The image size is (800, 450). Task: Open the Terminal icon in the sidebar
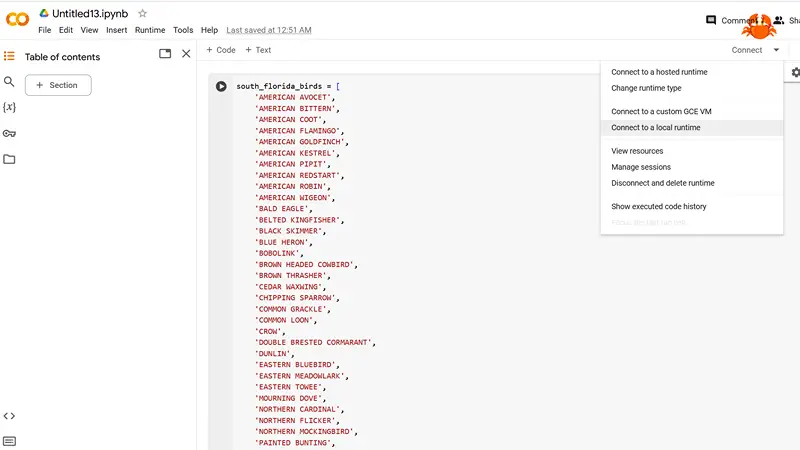coord(9,441)
